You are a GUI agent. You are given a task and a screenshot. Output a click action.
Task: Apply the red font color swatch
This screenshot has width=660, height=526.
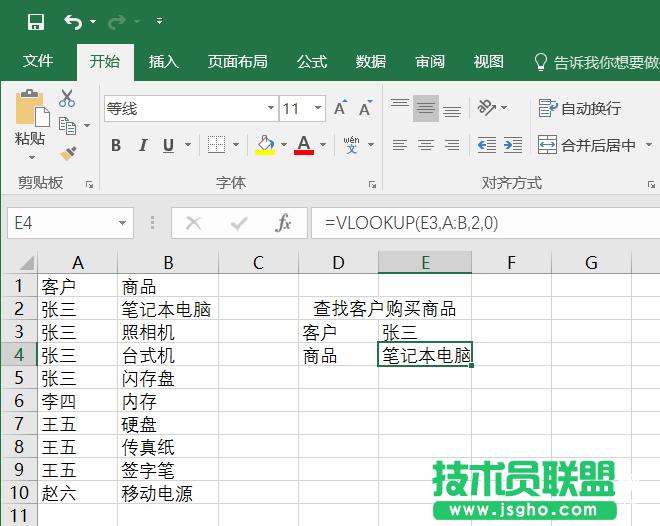pyautogui.click(x=304, y=146)
